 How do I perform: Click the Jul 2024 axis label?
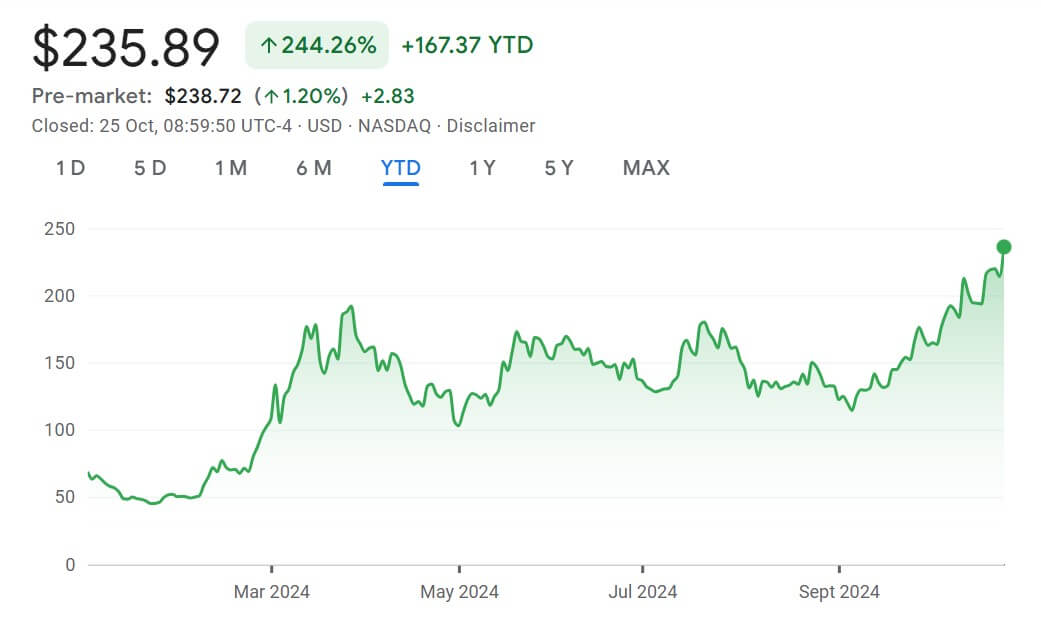(642, 592)
